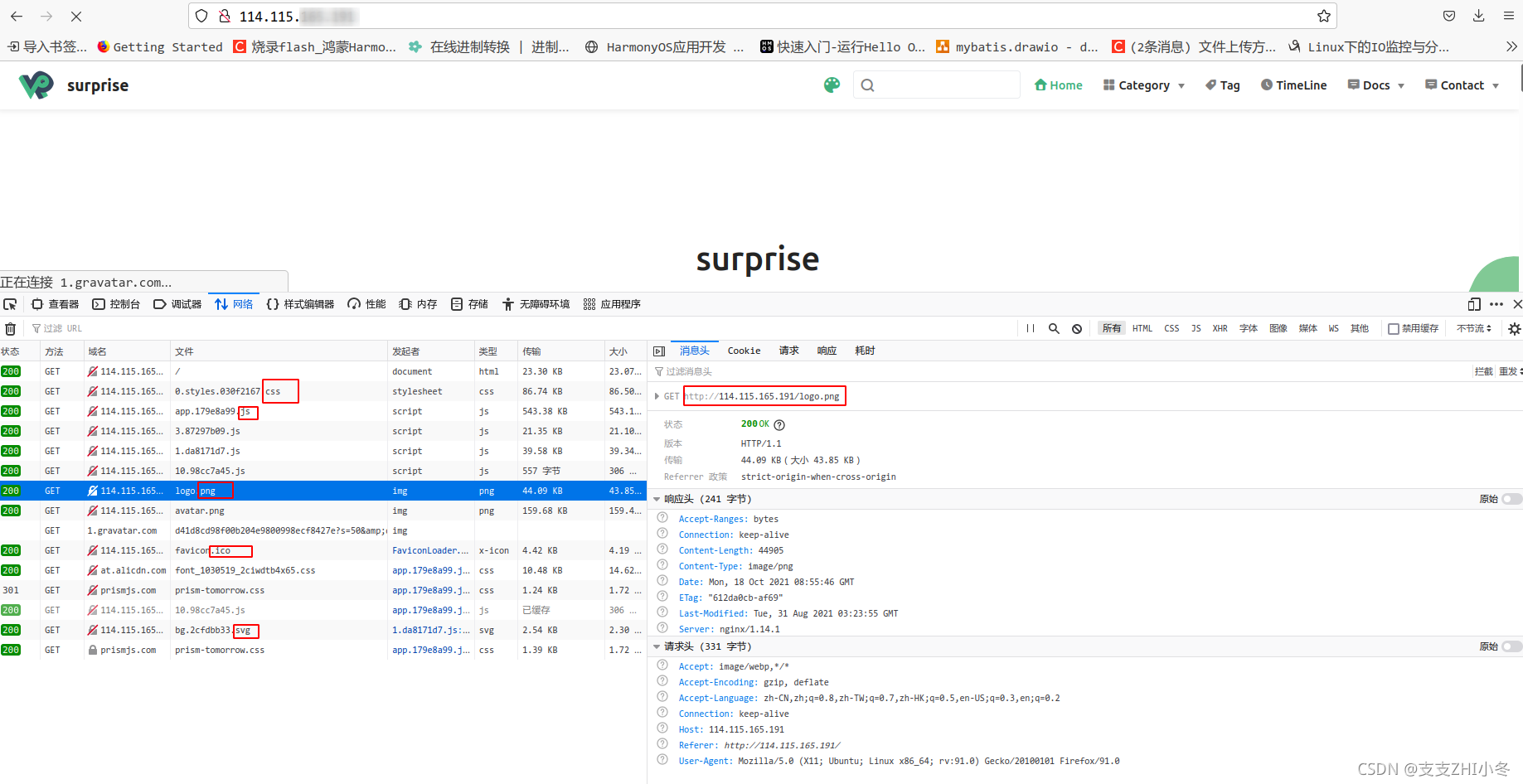Image resolution: width=1523 pixels, height=784 pixels.
Task: Open the network search magnifier
Action: [x=1054, y=328]
